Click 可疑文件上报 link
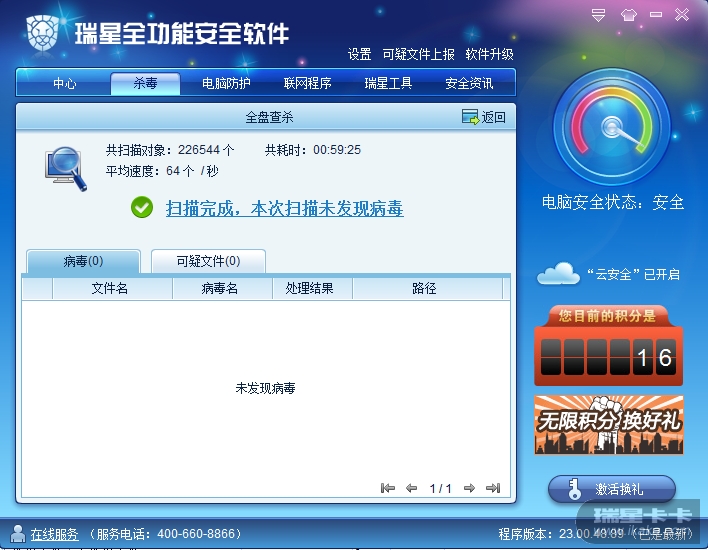708x550 pixels. pyautogui.click(x=418, y=55)
